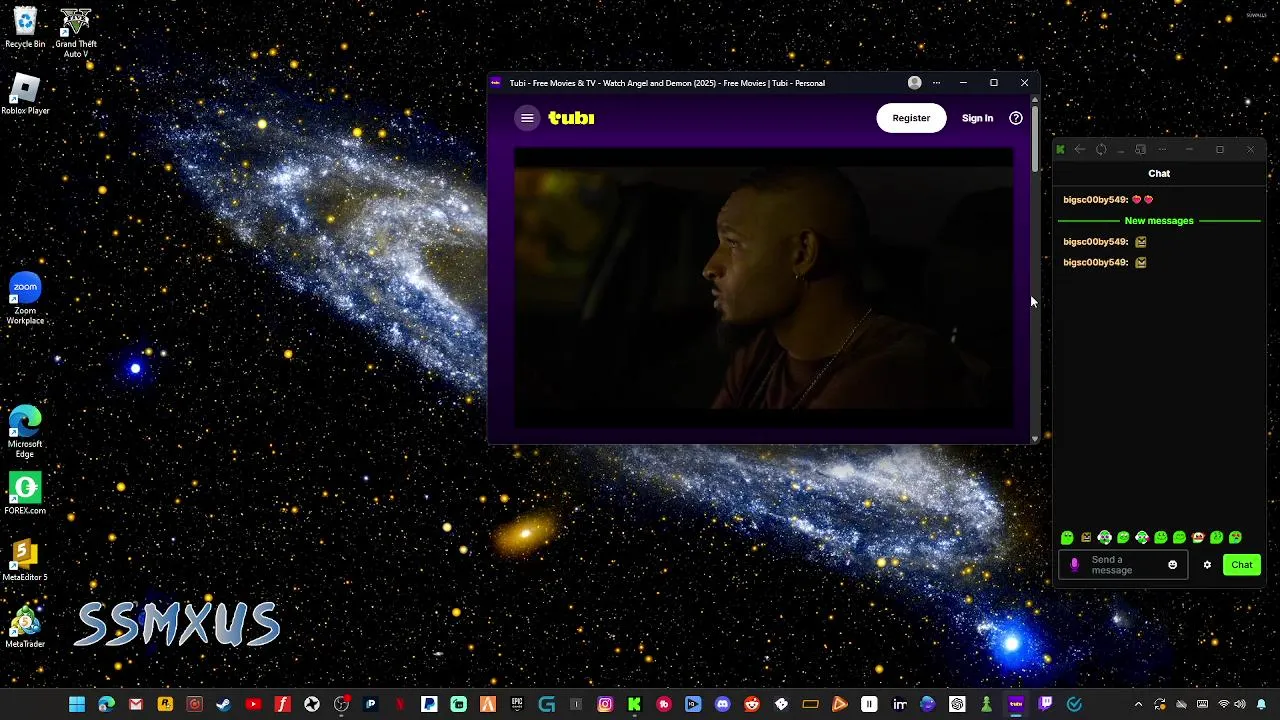
Task: Open Grand Theft Auto V desktop shortcut
Action: tap(76, 33)
